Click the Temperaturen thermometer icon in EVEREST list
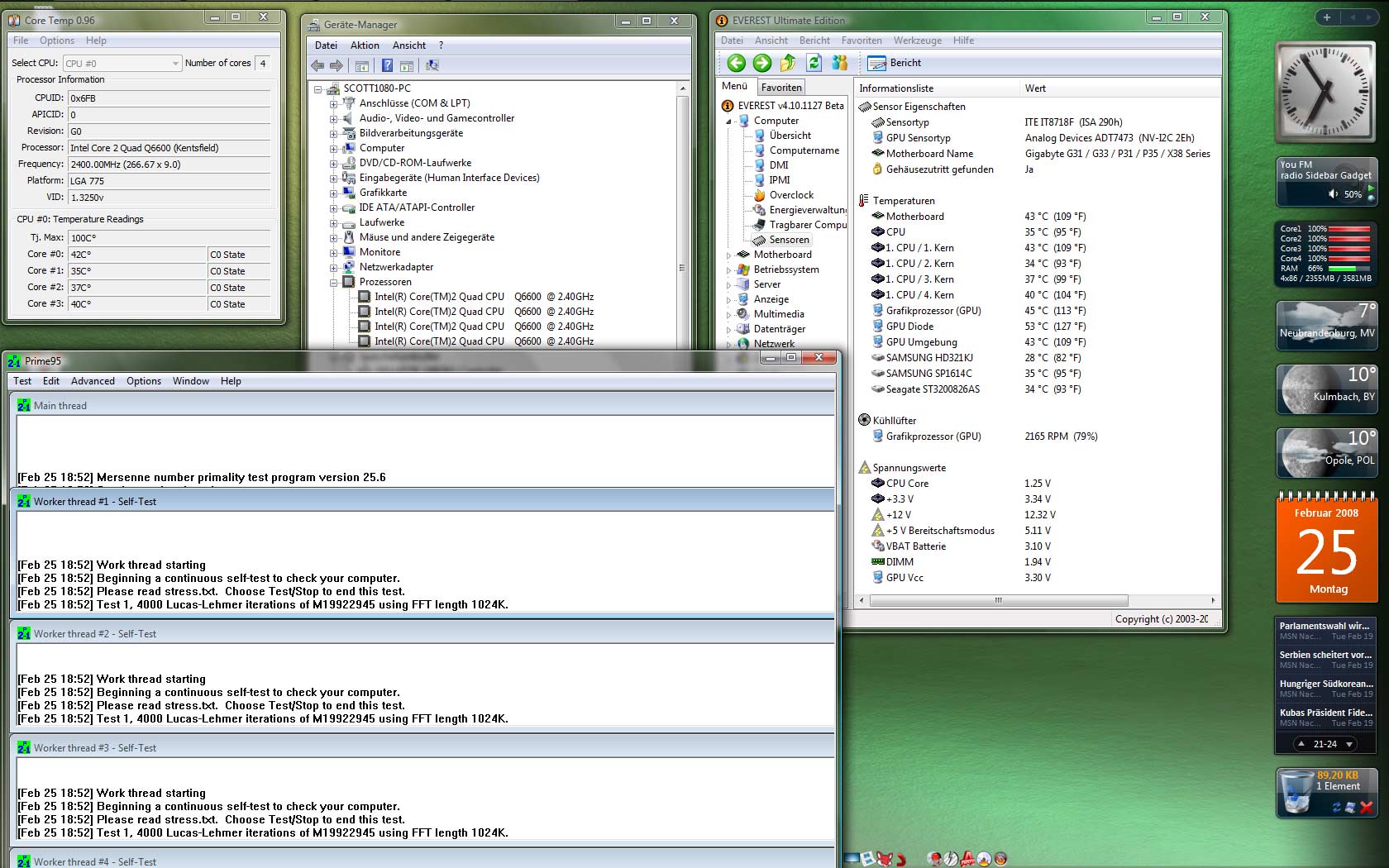Viewport: 1389px width, 868px height. tap(864, 201)
